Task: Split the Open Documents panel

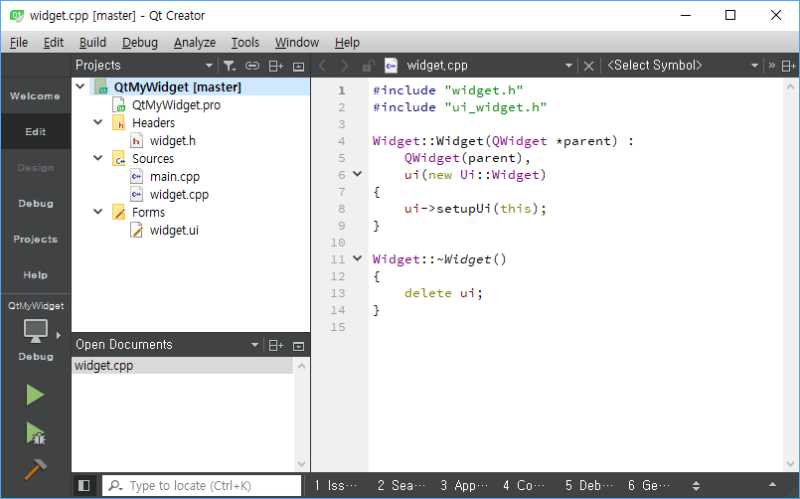Action: click(x=276, y=345)
